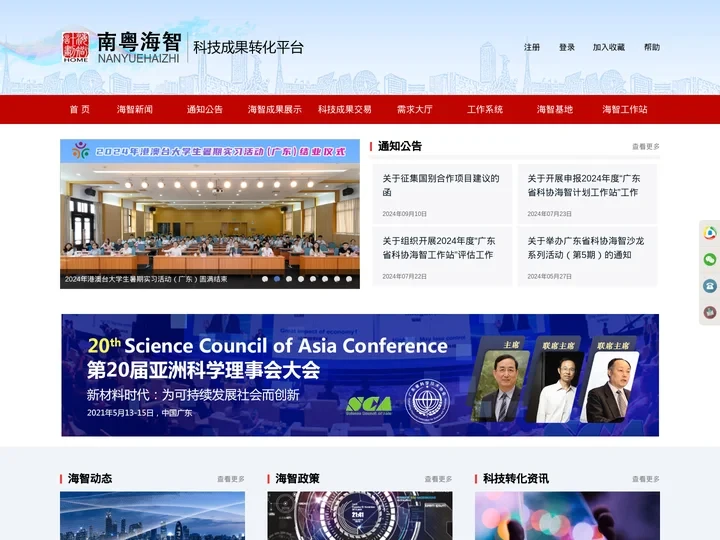720x540 pixels.
Task: Click 查看更多 beside 科技转化资讯
Action: (x=646, y=479)
